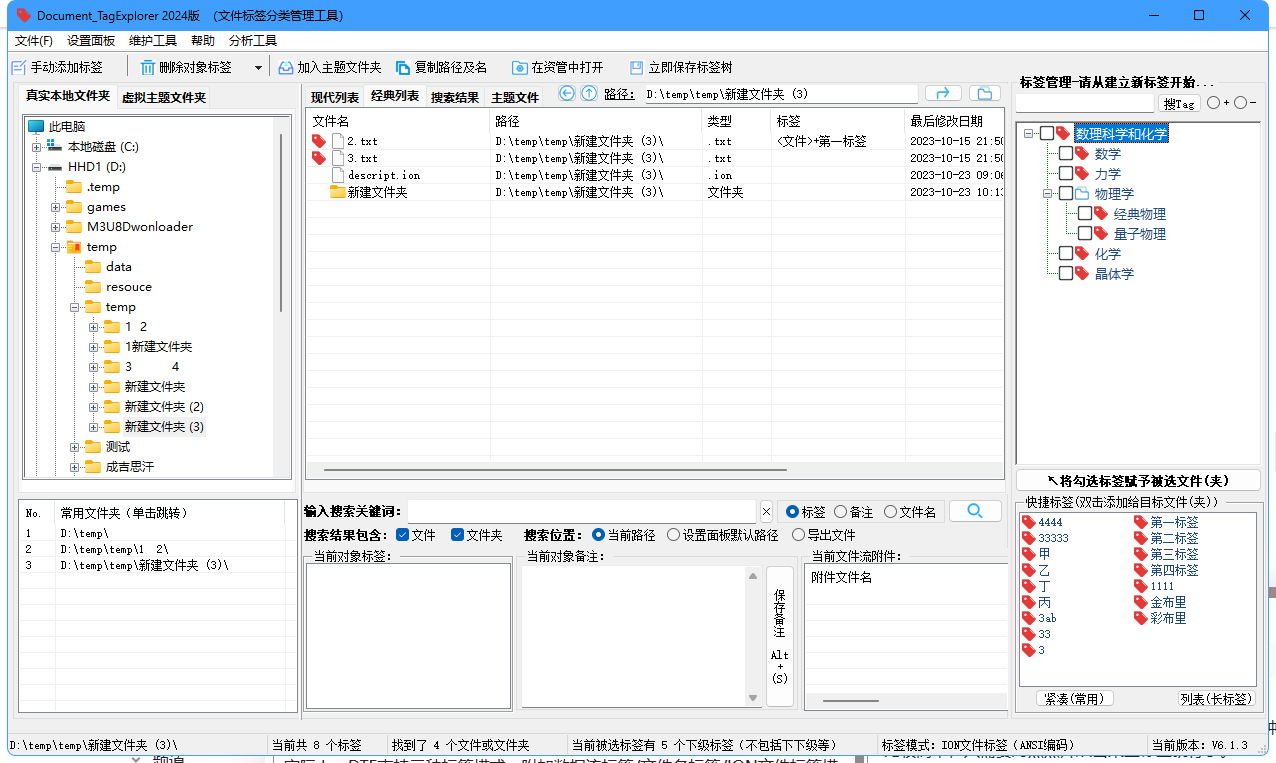Switch to the 现代列表 tab
Image resolution: width=1276 pixels, height=763 pixels.
point(335,97)
